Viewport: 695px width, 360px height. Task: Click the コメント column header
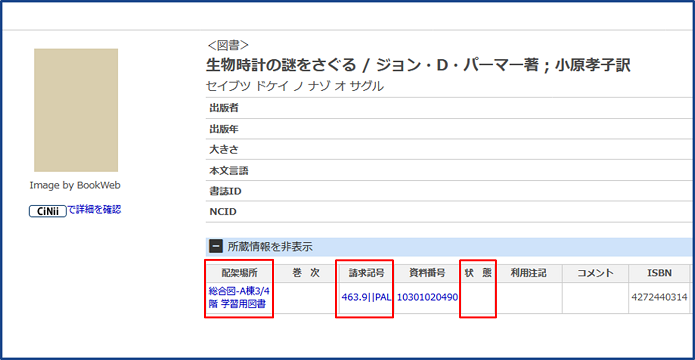(595, 274)
